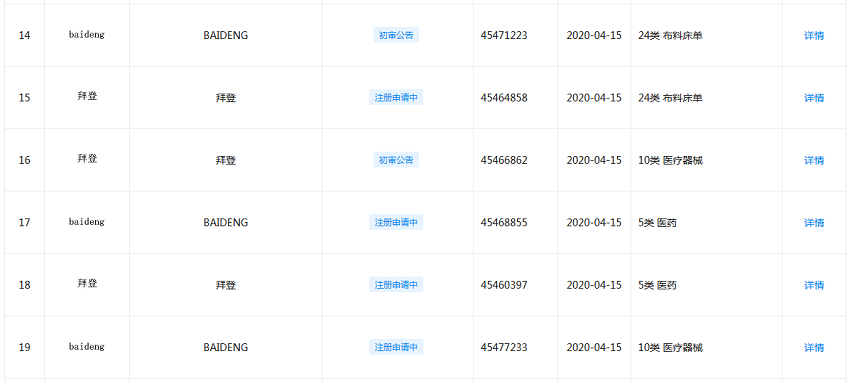Click row number 17

coord(24,223)
